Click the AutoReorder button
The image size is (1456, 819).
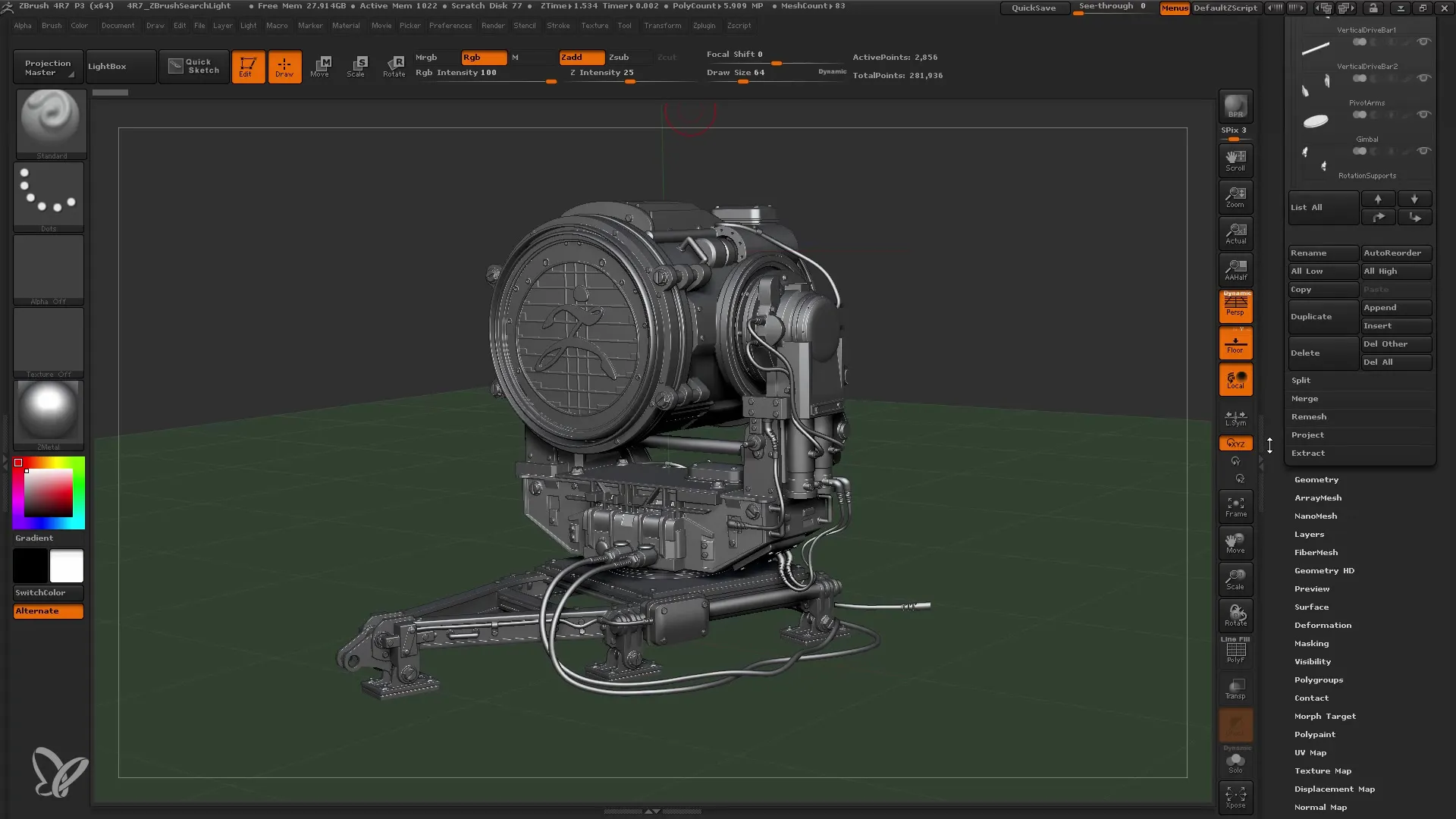pos(1396,253)
